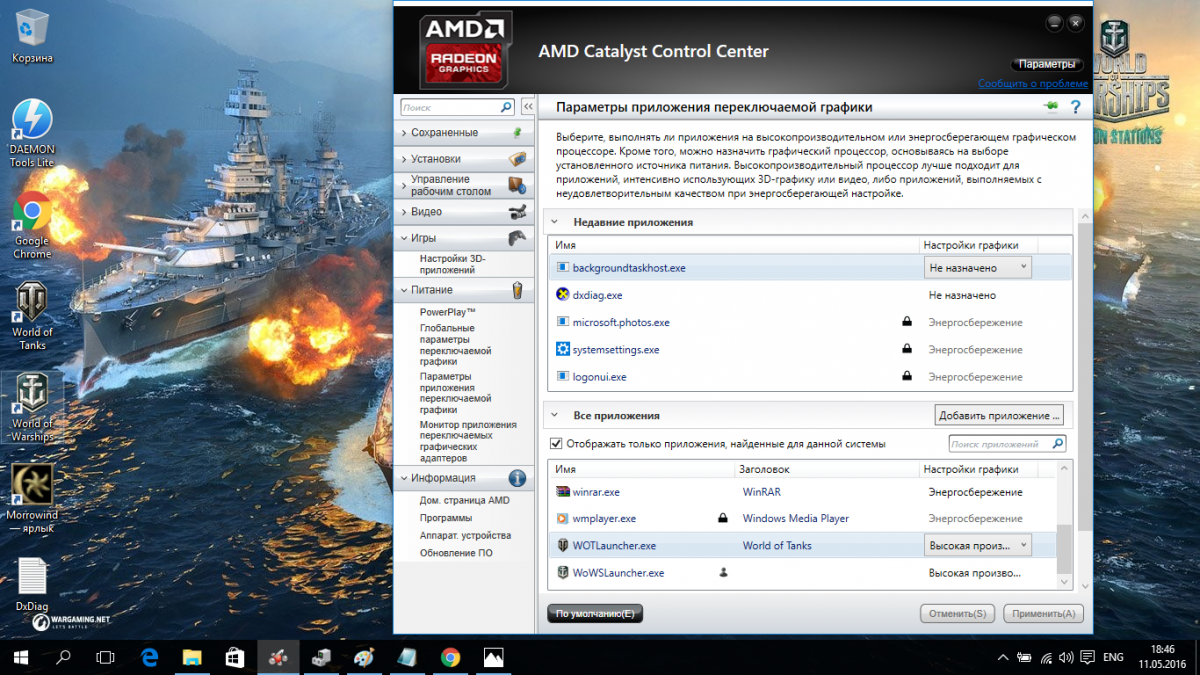Open the PowerPlay page in the sidebar
Viewport: 1200px width, 675px height.
coord(447,313)
